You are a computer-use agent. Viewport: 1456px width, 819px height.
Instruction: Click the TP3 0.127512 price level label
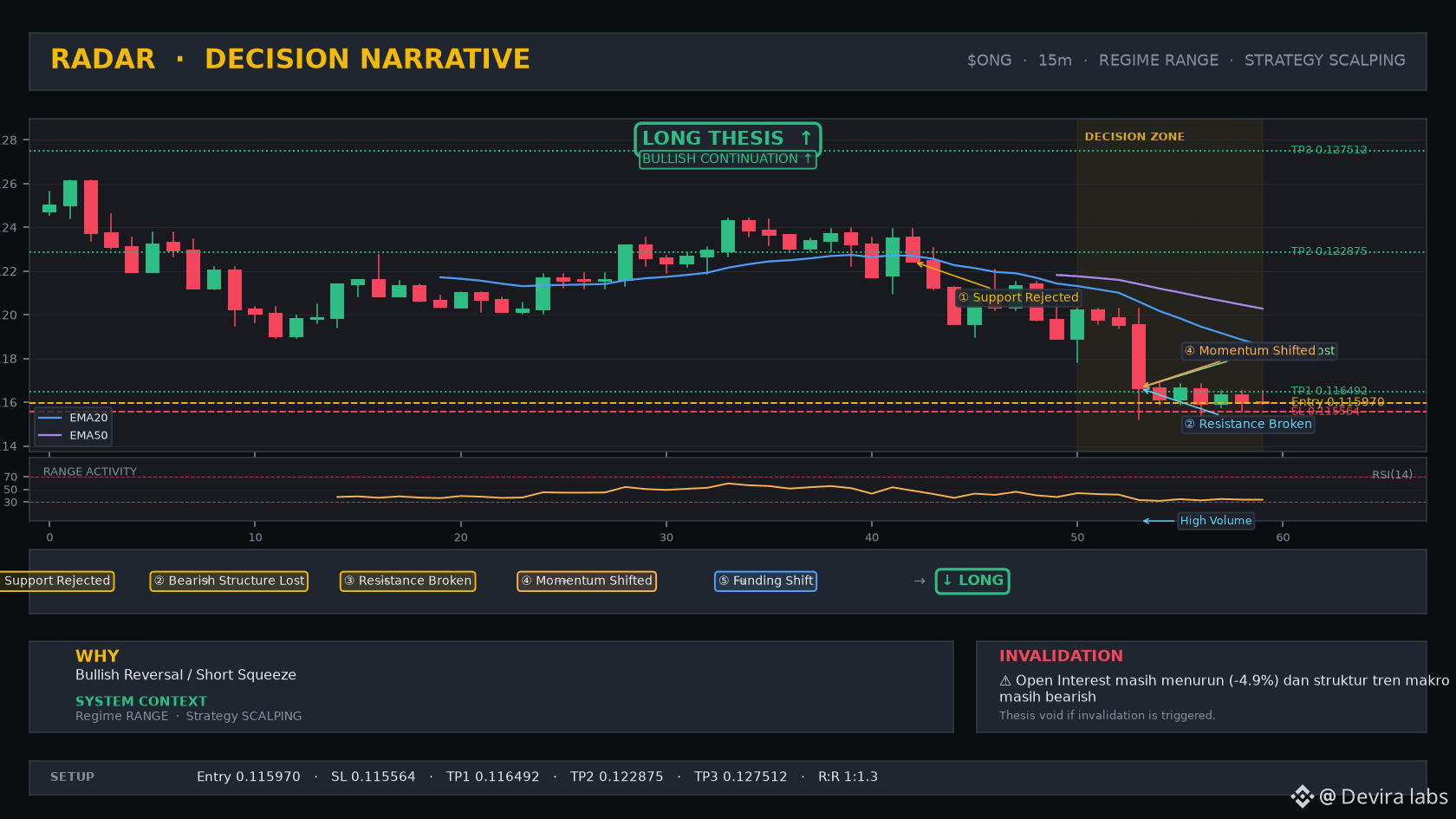(x=1329, y=150)
